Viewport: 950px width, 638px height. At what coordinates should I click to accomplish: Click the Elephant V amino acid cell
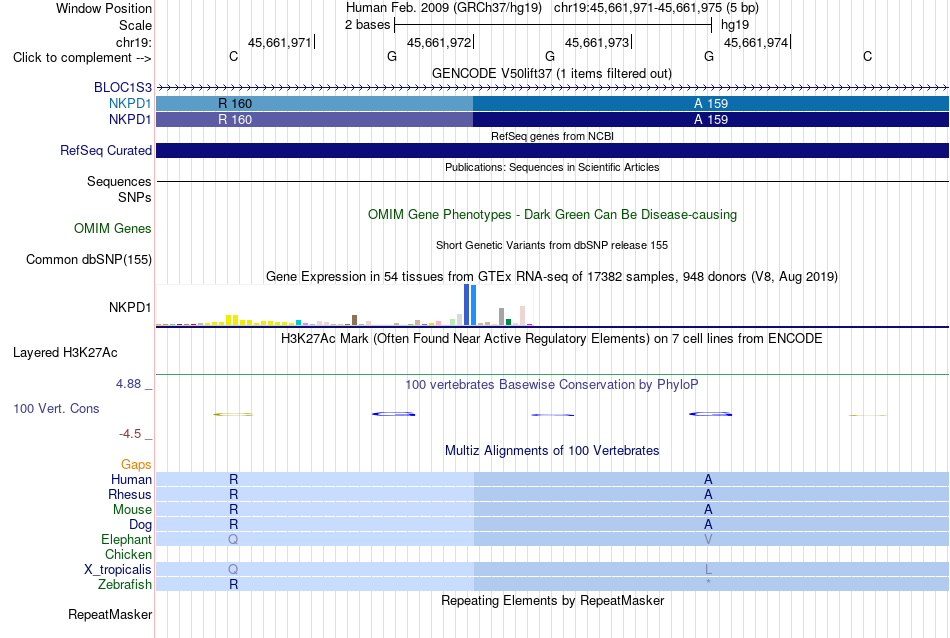point(708,539)
